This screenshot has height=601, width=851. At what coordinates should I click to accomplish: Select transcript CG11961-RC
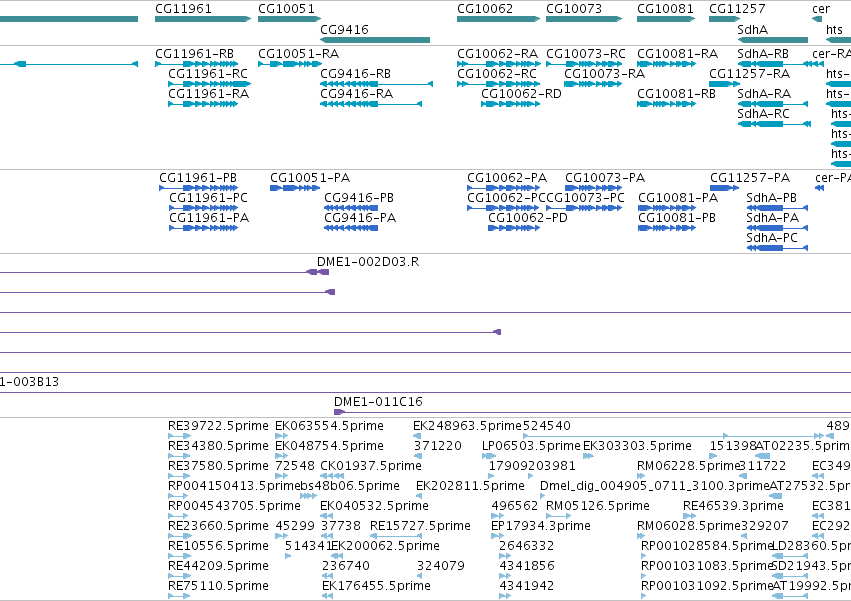tap(209, 84)
